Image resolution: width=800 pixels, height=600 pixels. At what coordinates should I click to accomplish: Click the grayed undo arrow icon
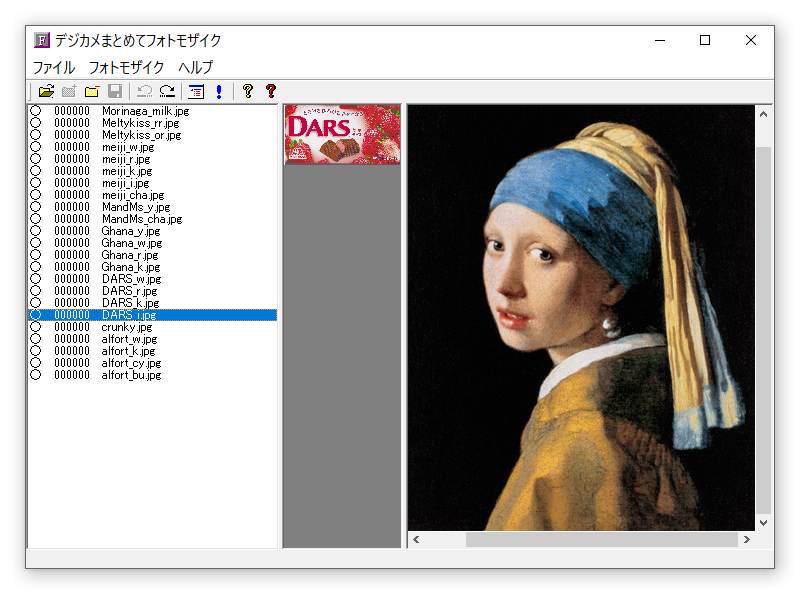click(x=144, y=91)
